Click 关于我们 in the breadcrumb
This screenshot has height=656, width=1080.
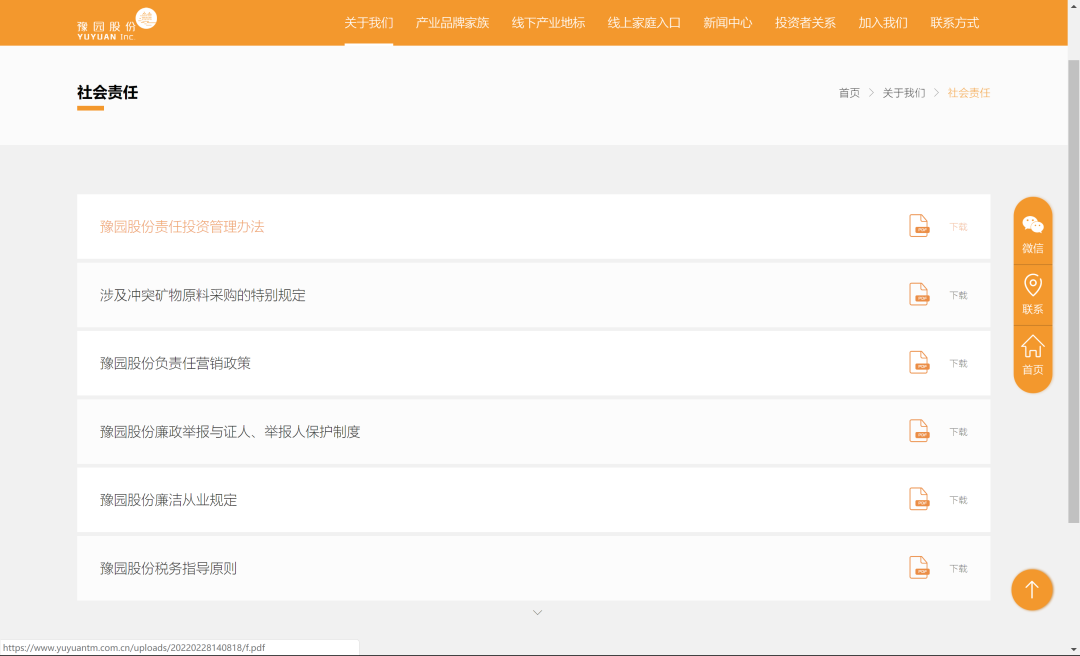[x=904, y=93]
